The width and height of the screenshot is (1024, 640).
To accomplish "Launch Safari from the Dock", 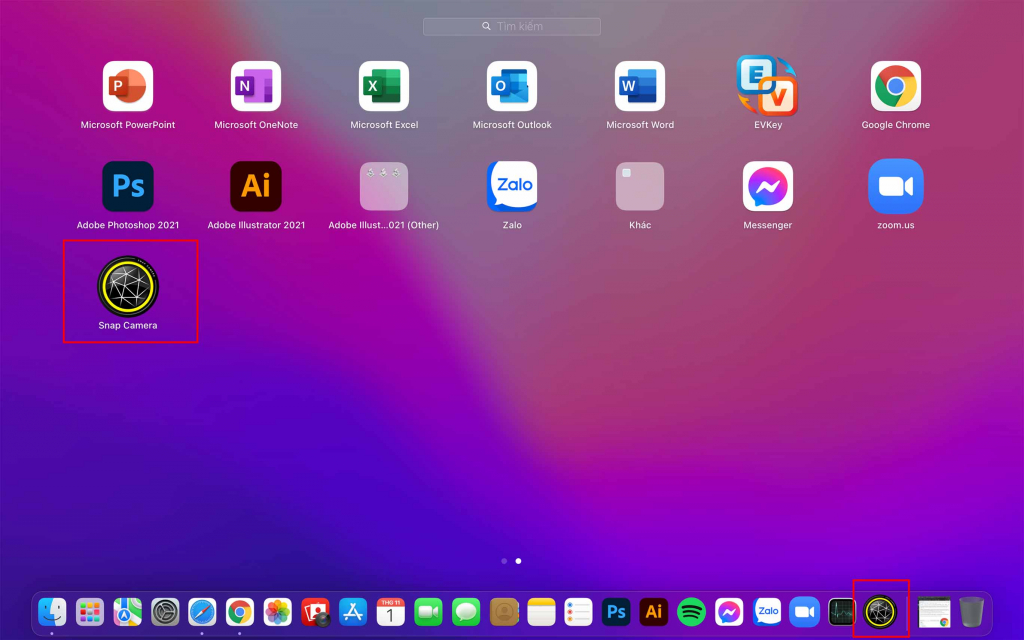I will (202, 613).
